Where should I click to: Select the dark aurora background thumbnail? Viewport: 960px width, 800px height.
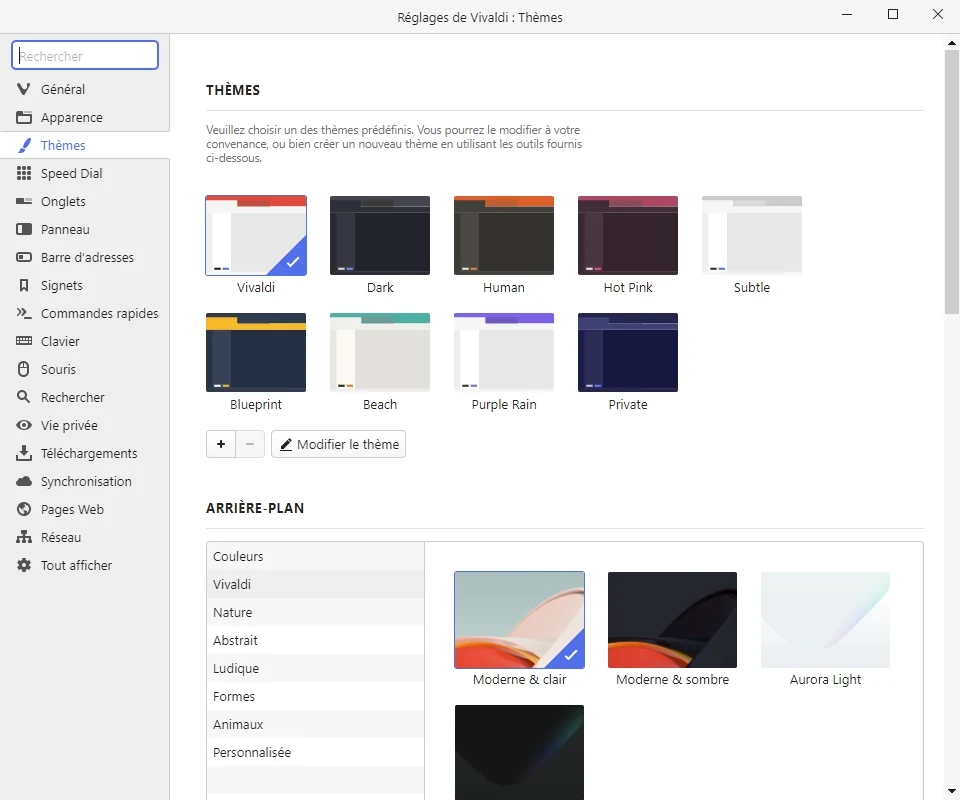[520, 752]
